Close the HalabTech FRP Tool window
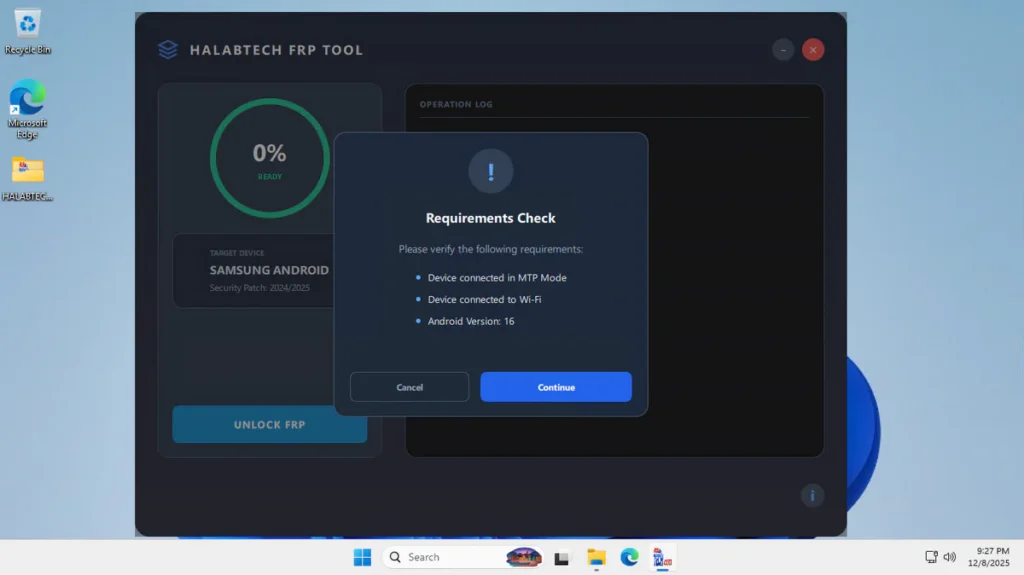The image size is (1024, 575). [x=813, y=50]
